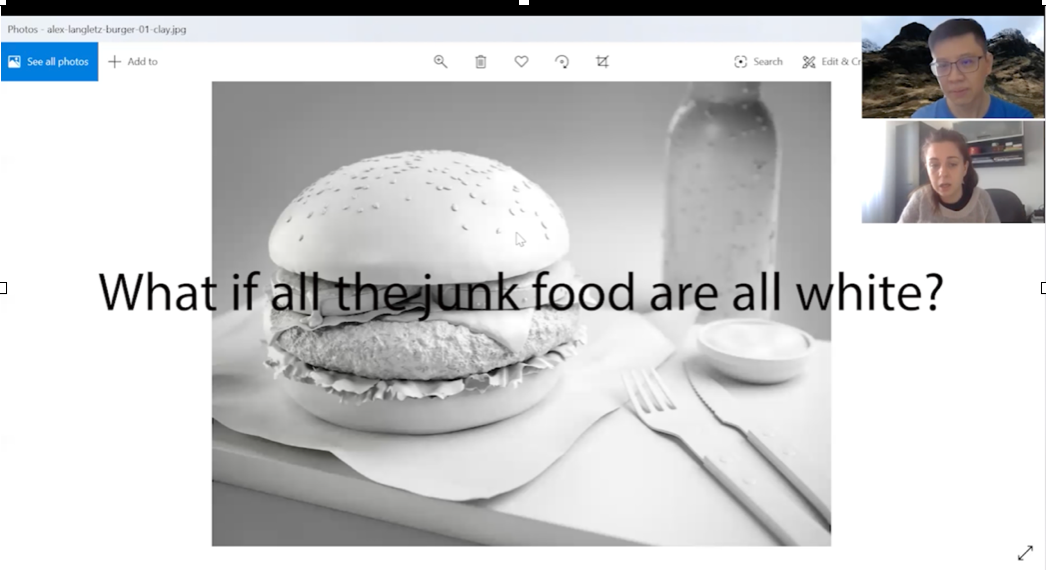The height and width of the screenshot is (570, 1046).
Task: Open the Edit & Create menu
Action: (x=831, y=61)
